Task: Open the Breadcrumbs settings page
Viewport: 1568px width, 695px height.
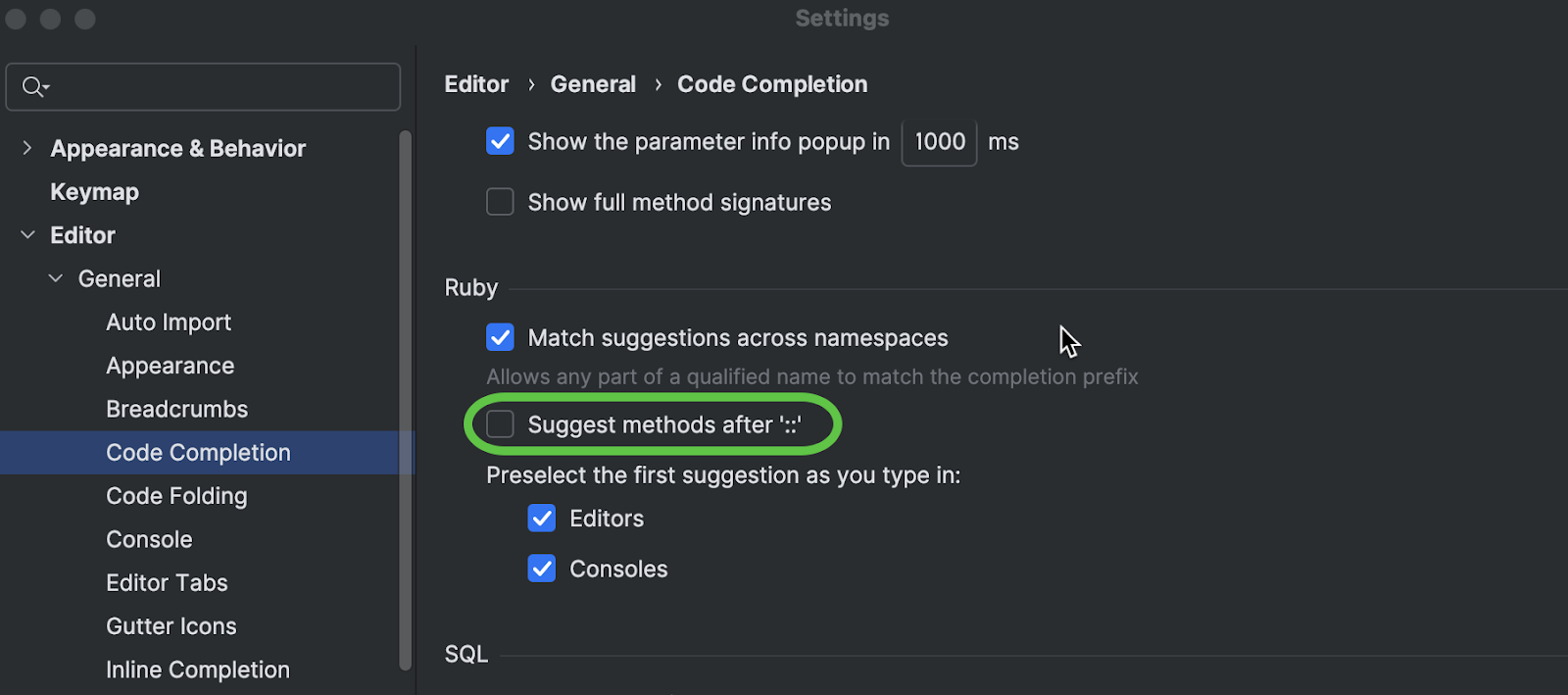Action: click(176, 410)
